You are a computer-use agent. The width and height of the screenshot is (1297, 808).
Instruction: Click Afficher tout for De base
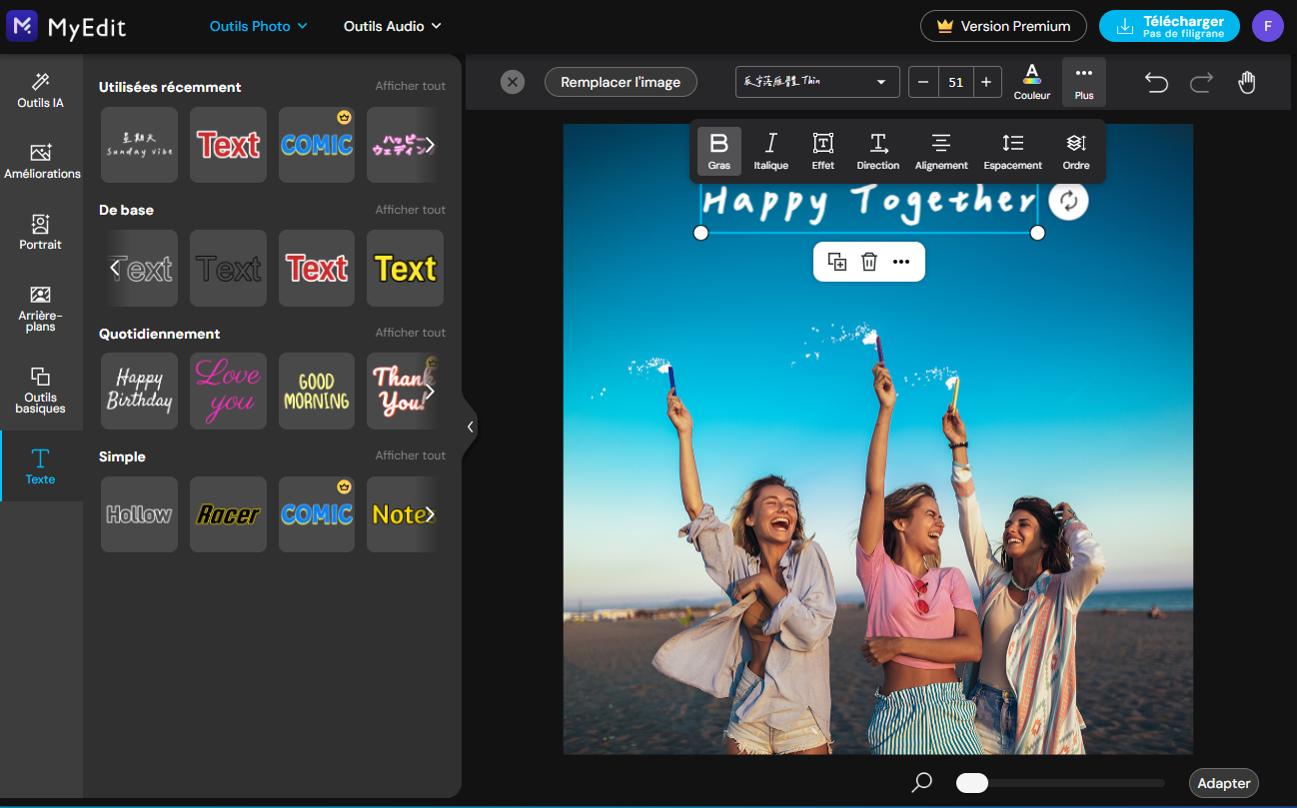coord(410,210)
